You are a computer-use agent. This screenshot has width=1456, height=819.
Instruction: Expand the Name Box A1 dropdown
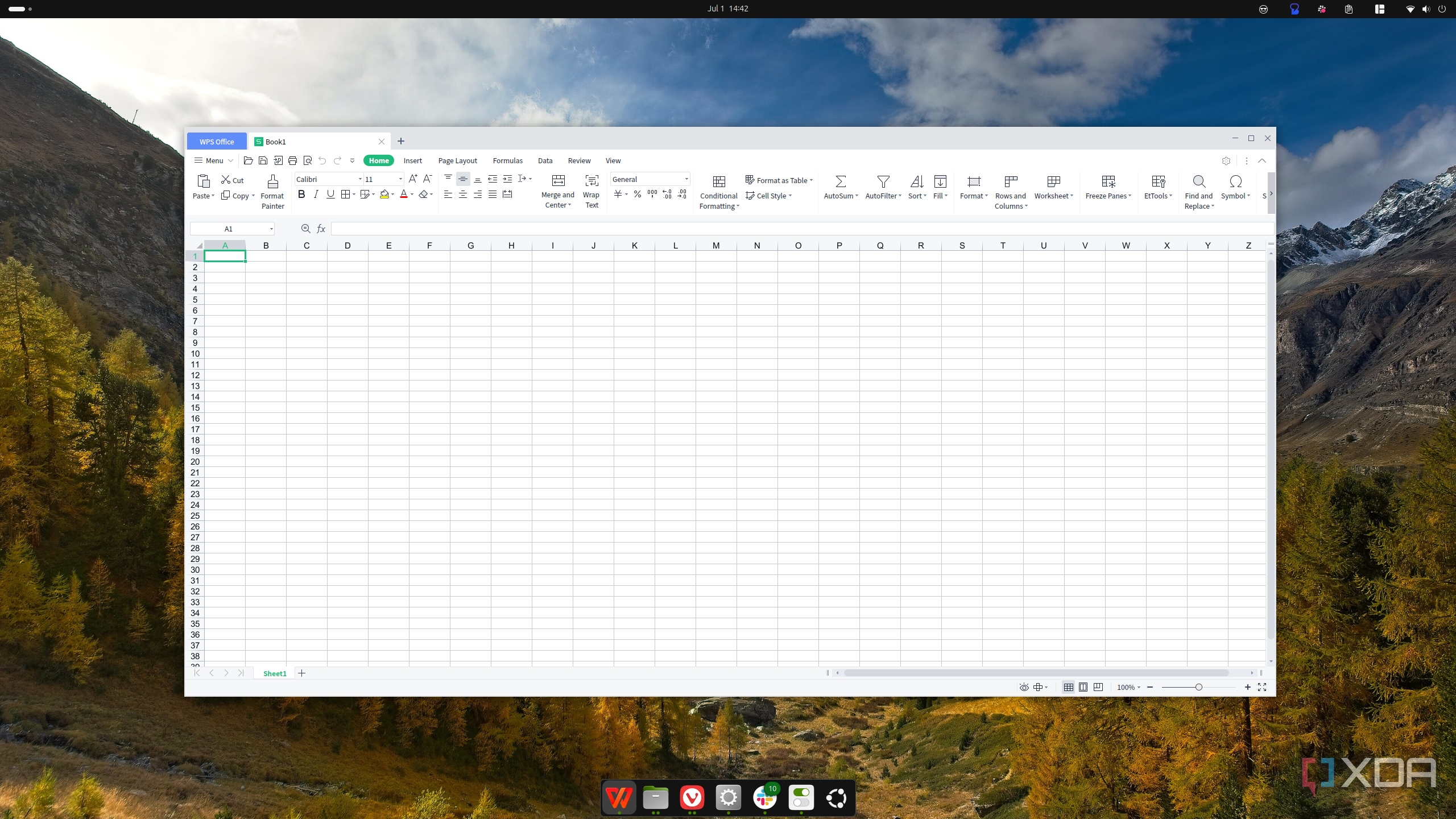point(271,229)
